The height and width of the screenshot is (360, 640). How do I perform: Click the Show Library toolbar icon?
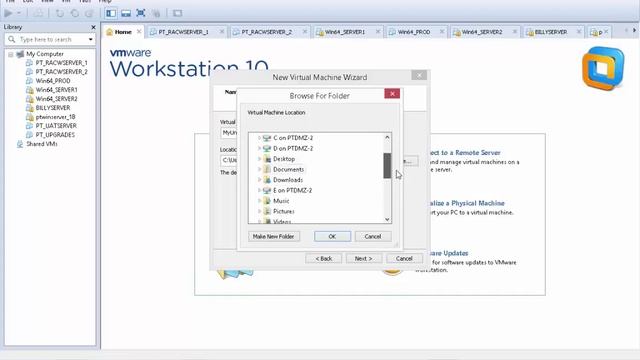(111, 13)
